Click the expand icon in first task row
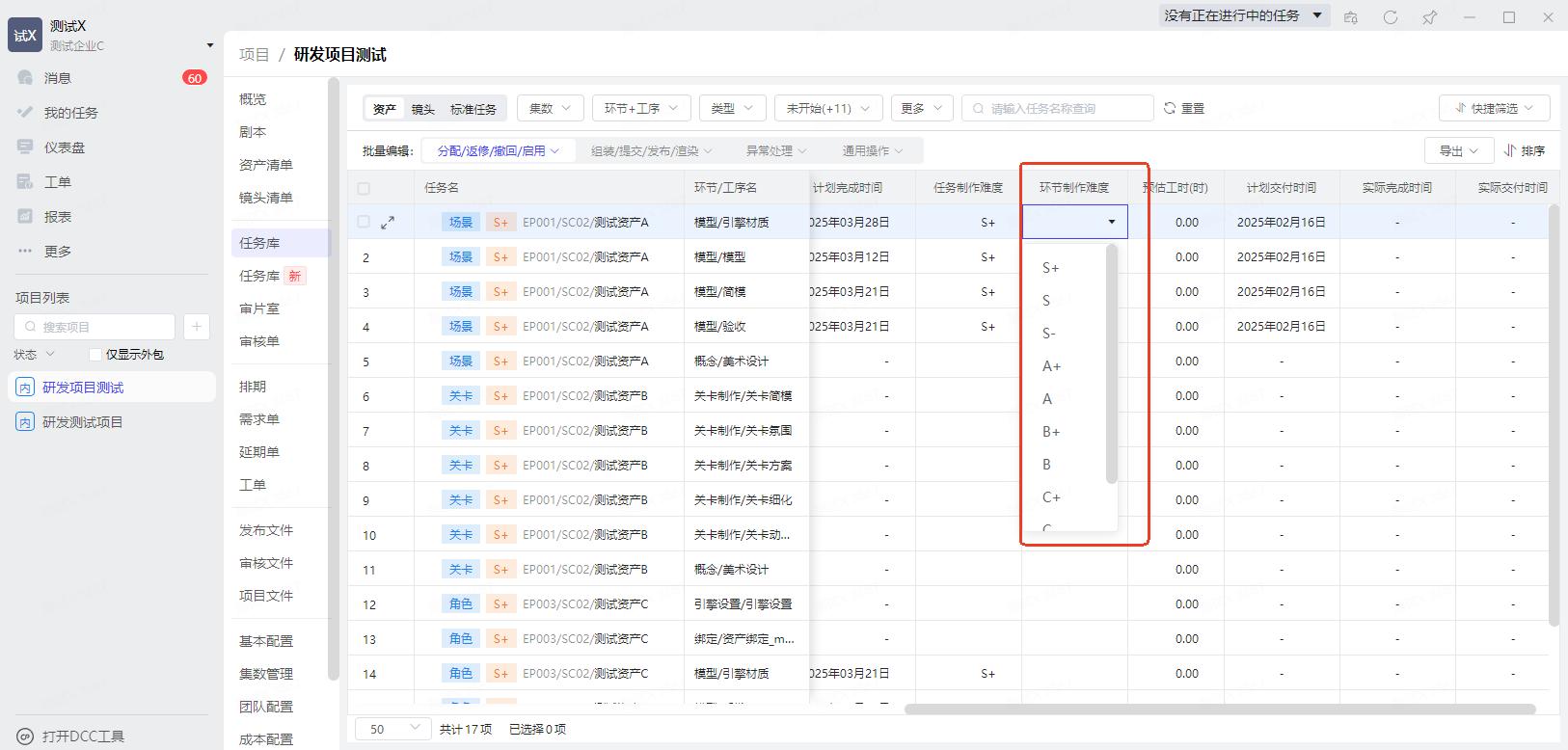This screenshot has width=1568, height=750. (x=388, y=223)
